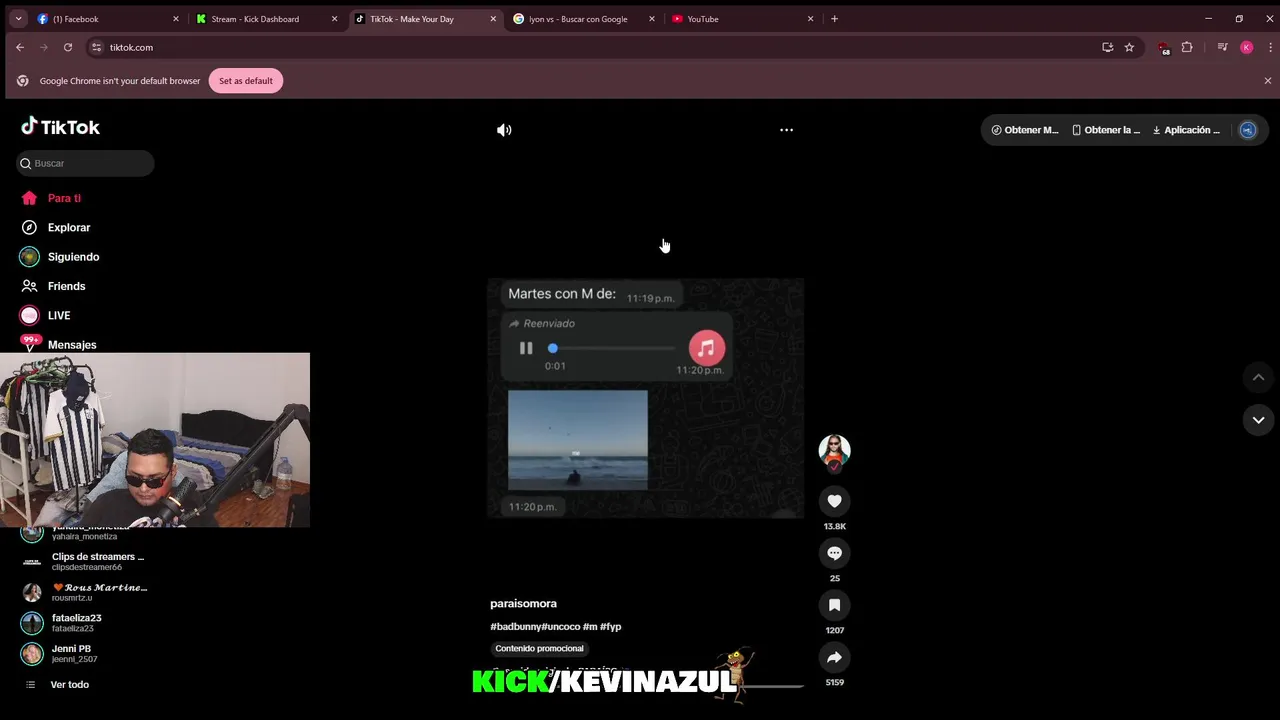Click Contenido promocional label
Screen dimensions: 1280x720
(539, 649)
